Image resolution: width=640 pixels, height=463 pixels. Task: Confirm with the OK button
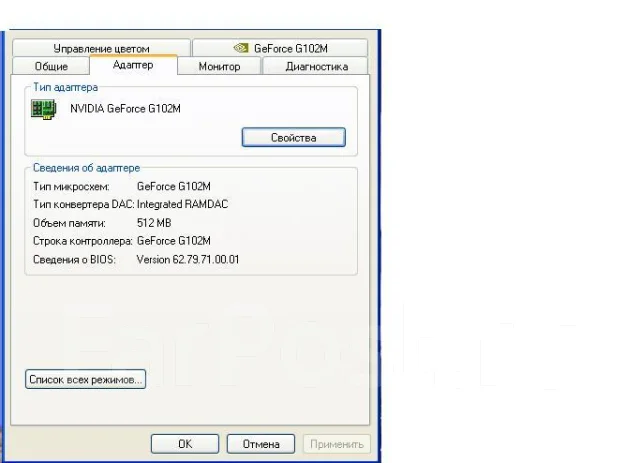185,444
